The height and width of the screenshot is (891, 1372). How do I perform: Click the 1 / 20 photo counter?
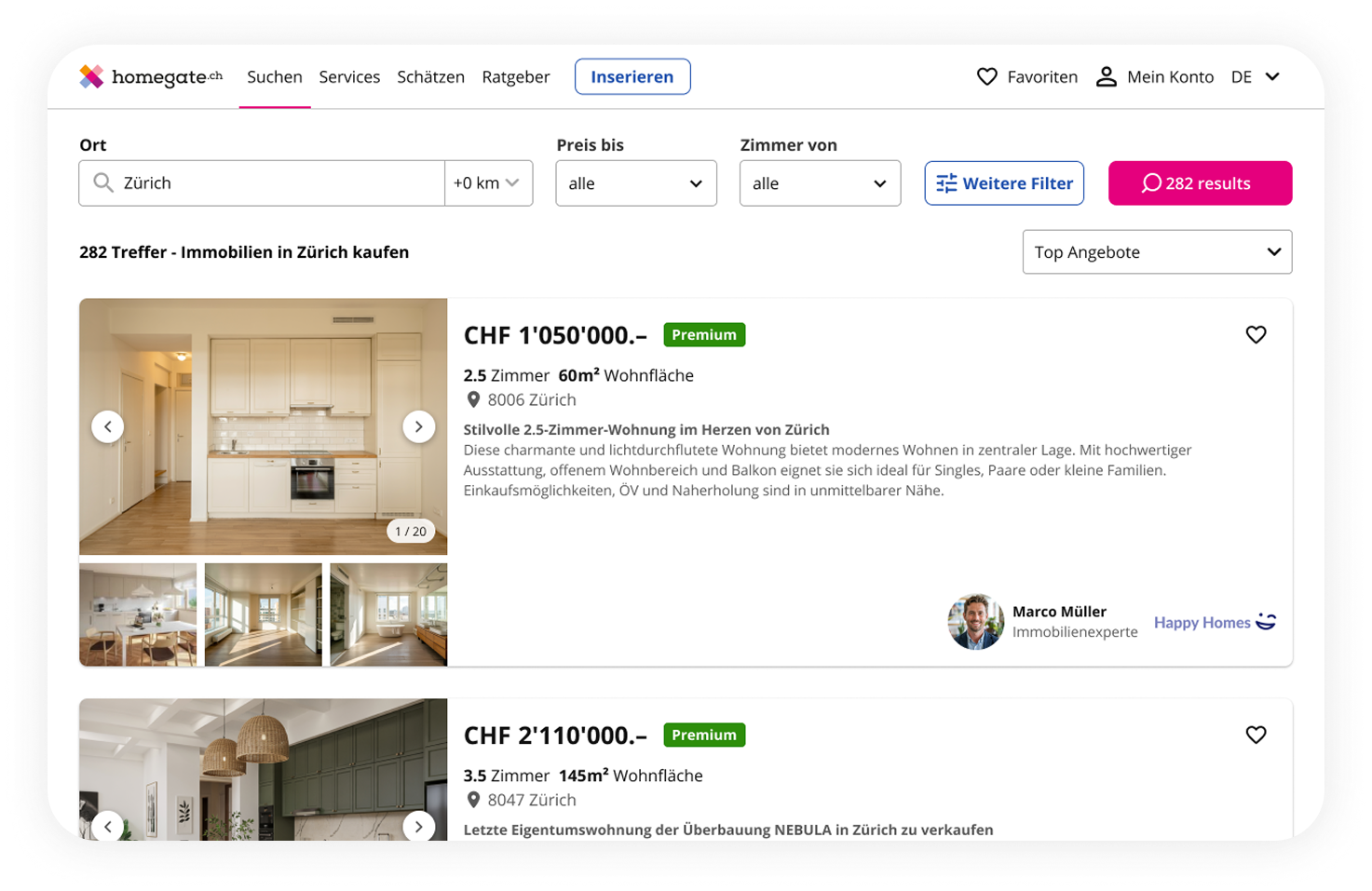click(x=411, y=531)
